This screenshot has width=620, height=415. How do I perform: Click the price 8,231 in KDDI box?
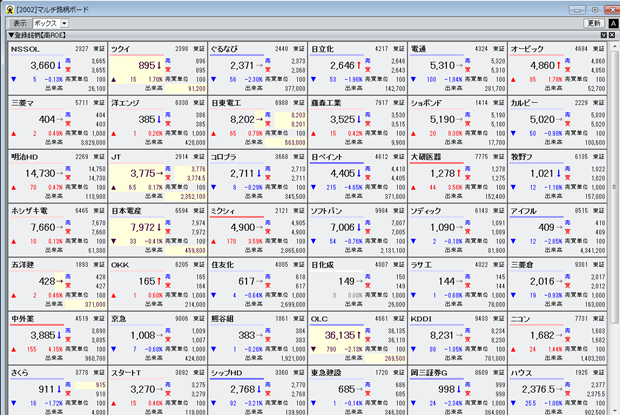click(x=442, y=335)
